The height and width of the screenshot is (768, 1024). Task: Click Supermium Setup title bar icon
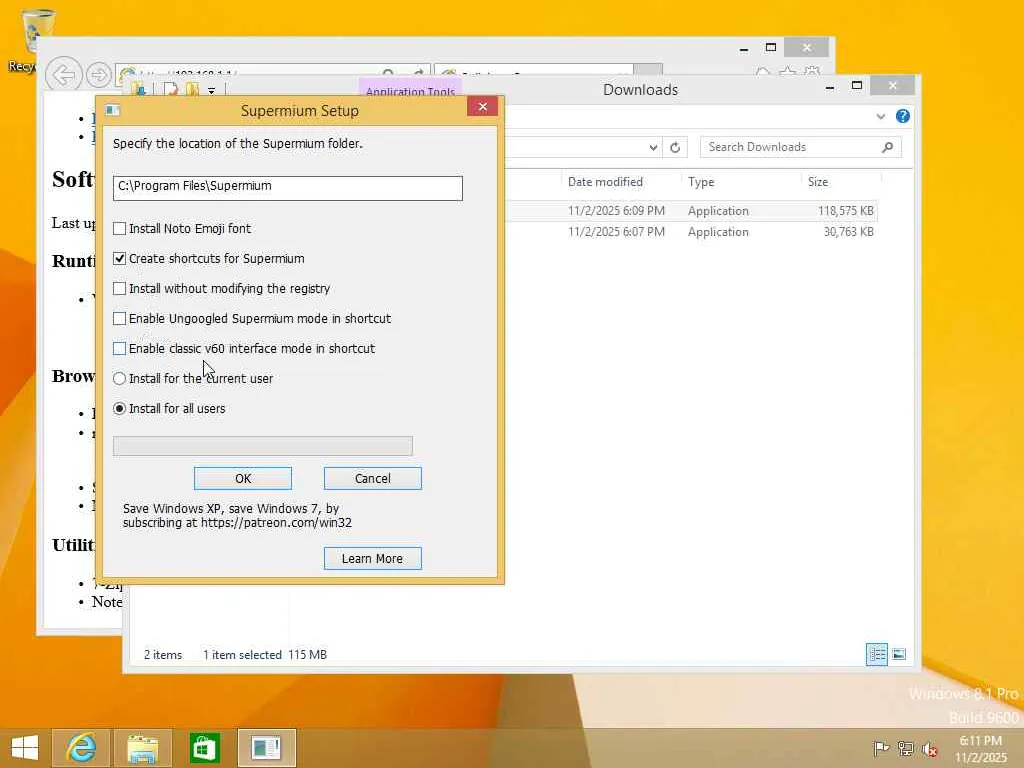click(113, 110)
